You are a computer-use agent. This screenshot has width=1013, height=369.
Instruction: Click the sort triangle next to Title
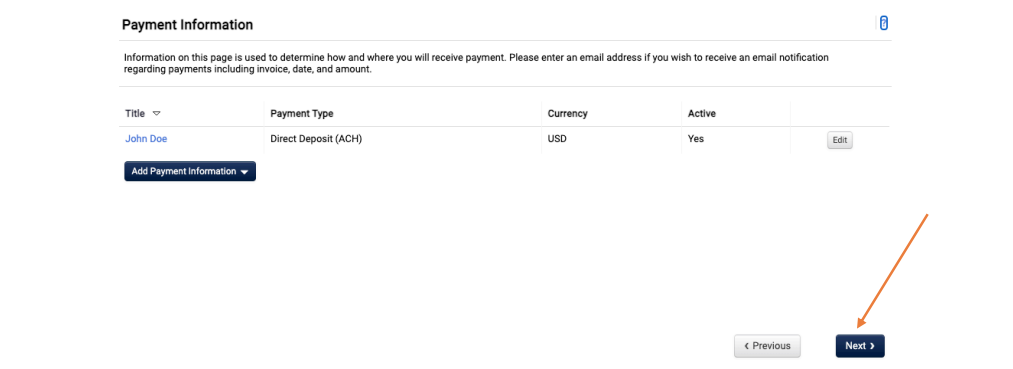(x=156, y=113)
